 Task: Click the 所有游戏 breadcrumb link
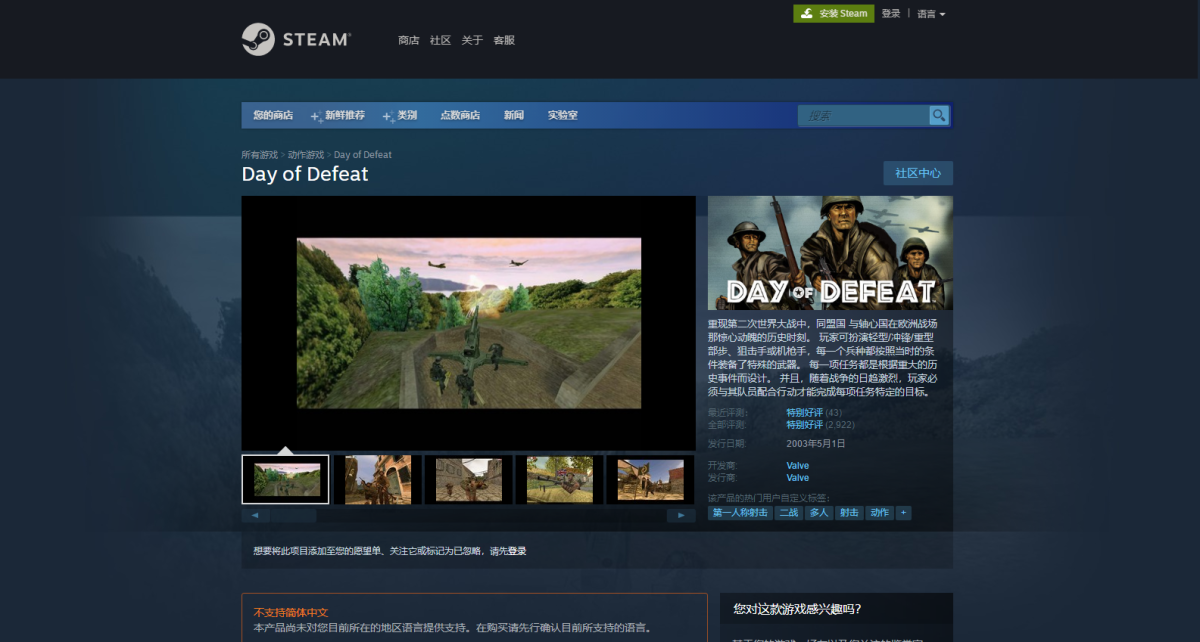pyautogui.click(x=259, y=155)
